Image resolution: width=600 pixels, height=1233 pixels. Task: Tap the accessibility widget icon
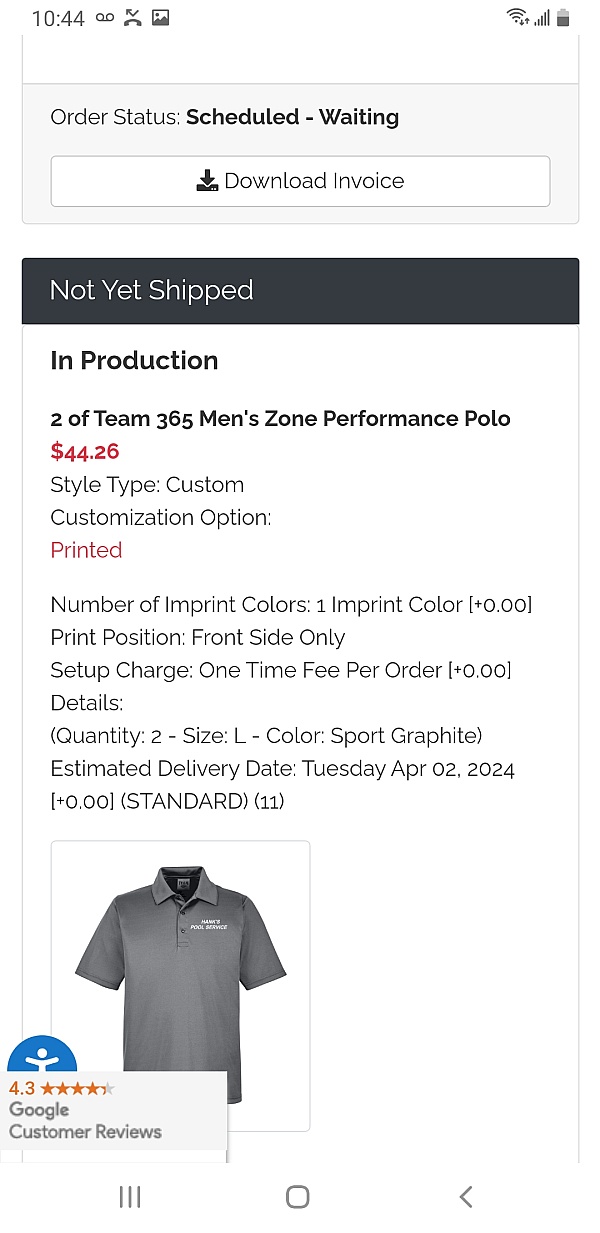click(x=42, y=1058)
